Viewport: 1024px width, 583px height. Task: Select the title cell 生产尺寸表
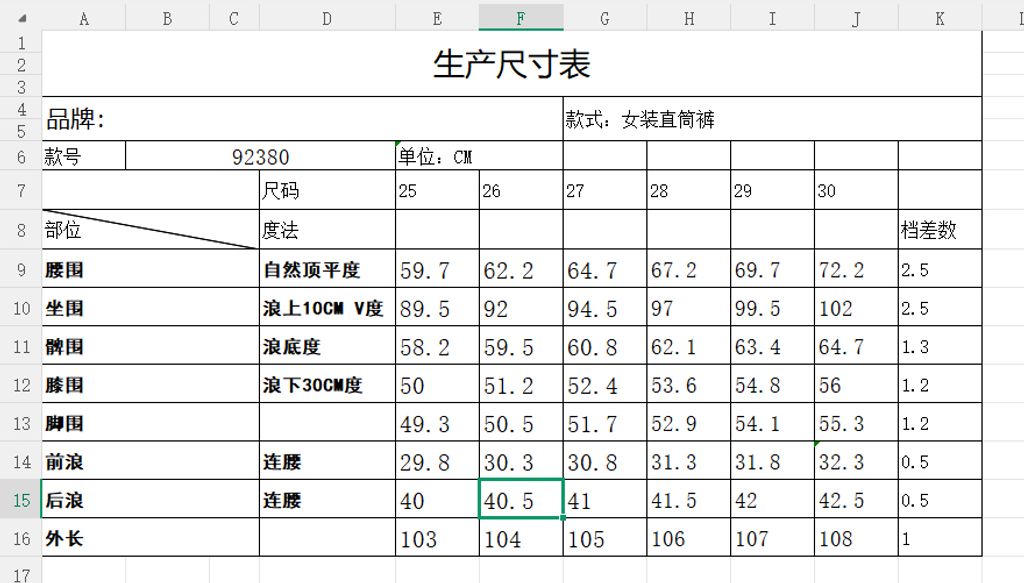tap(511, 64)
